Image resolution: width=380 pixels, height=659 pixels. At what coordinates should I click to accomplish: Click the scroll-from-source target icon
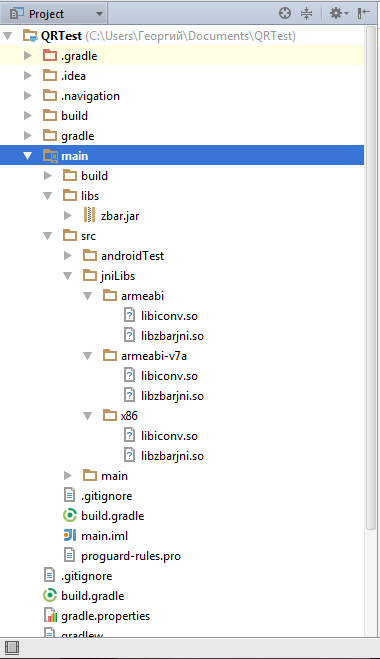point(285,13)
